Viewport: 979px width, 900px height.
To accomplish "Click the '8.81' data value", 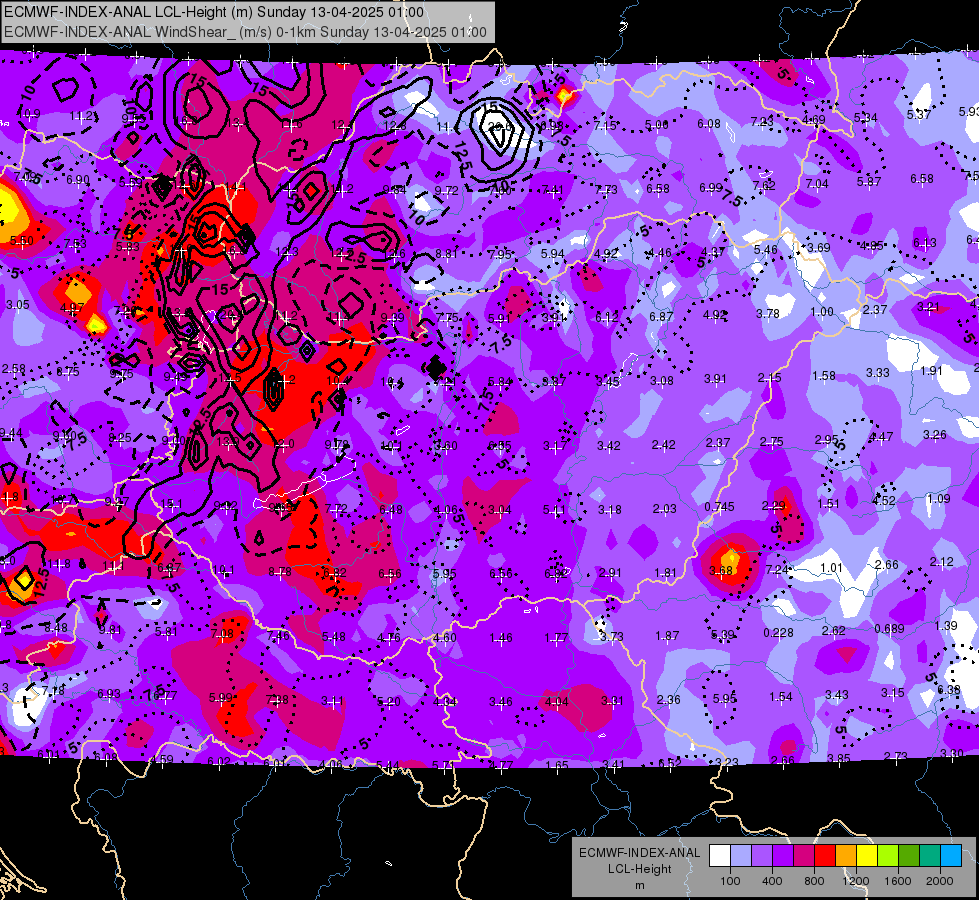I will tap(446, 254).
